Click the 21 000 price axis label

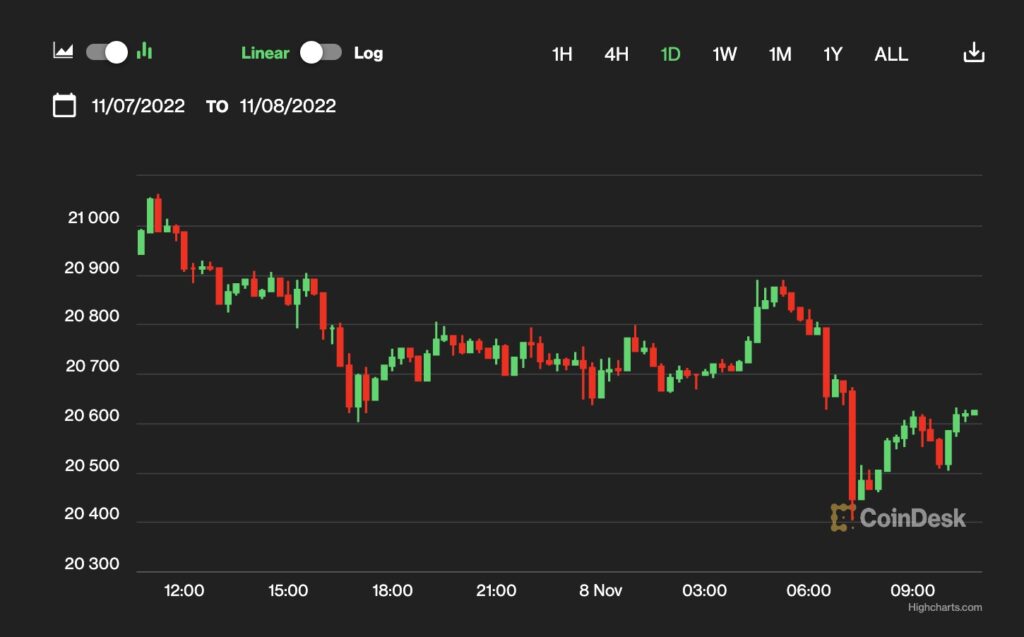pos(93,218)
